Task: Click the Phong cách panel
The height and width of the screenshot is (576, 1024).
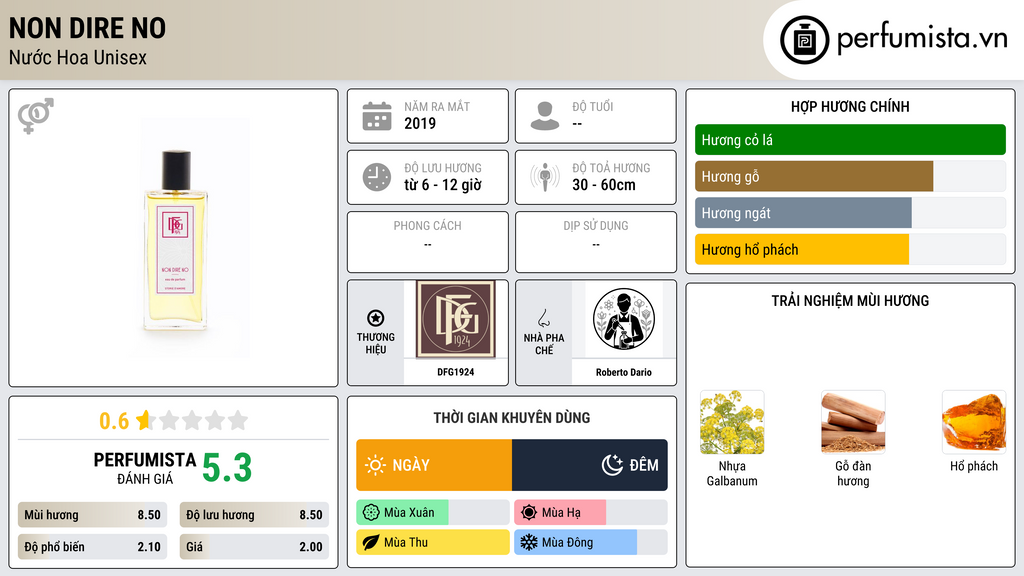Action: 428,242
